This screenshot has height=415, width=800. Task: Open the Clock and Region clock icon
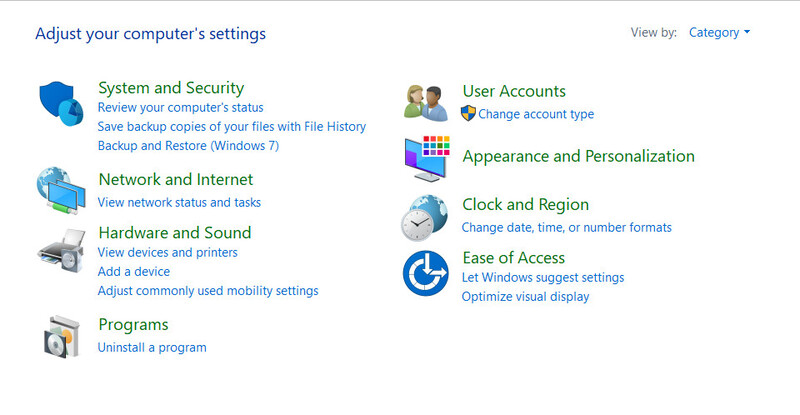coord(424,218)
